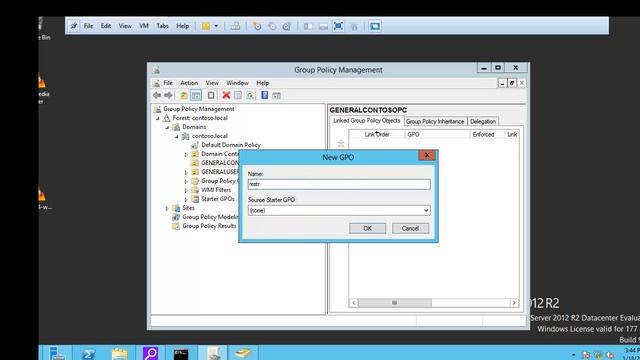Viewport: 640px width, 360px height.
Task: Expand the WMI Filters node
Action: 186,190
